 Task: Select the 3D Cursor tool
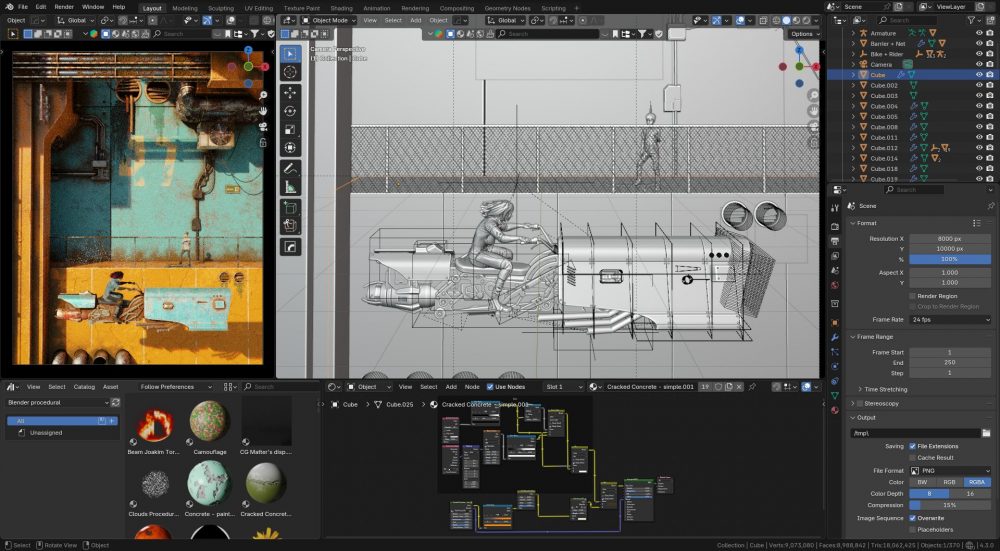coord(290,72)
